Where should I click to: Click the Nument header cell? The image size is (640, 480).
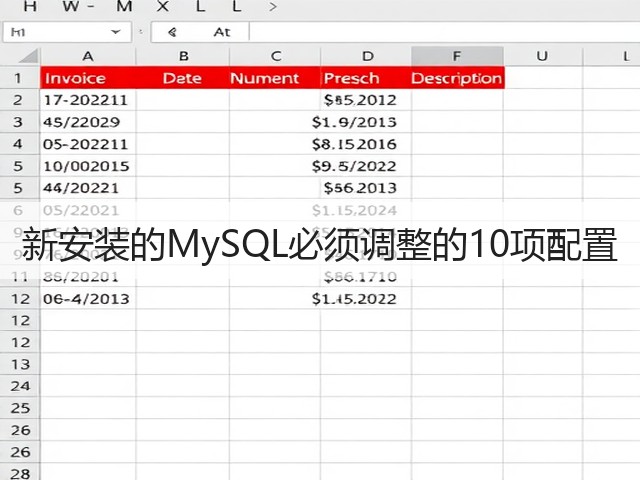point(275,78)
